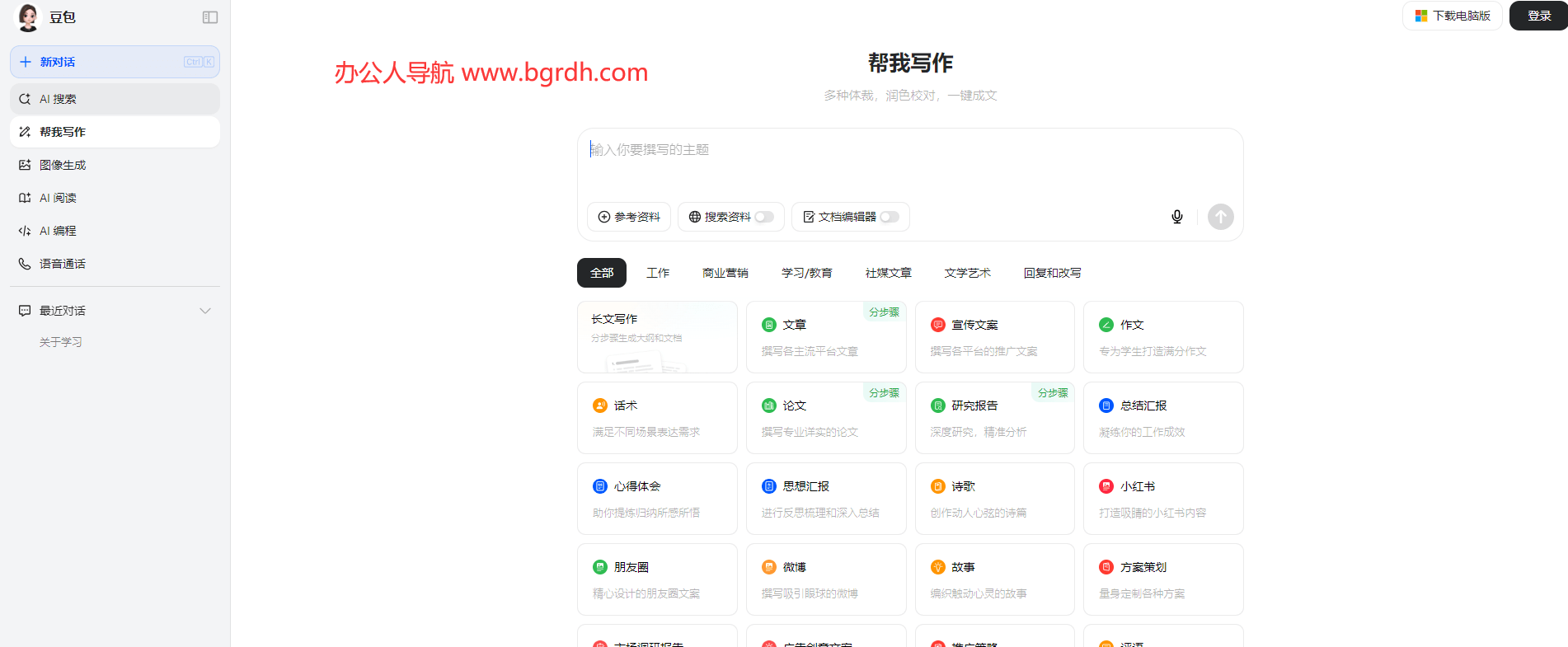Image resolution: width=1568 pixels, height=647 pixels.
Task: Click the green 朋友圈 card icon
Action: pos(600,567)
